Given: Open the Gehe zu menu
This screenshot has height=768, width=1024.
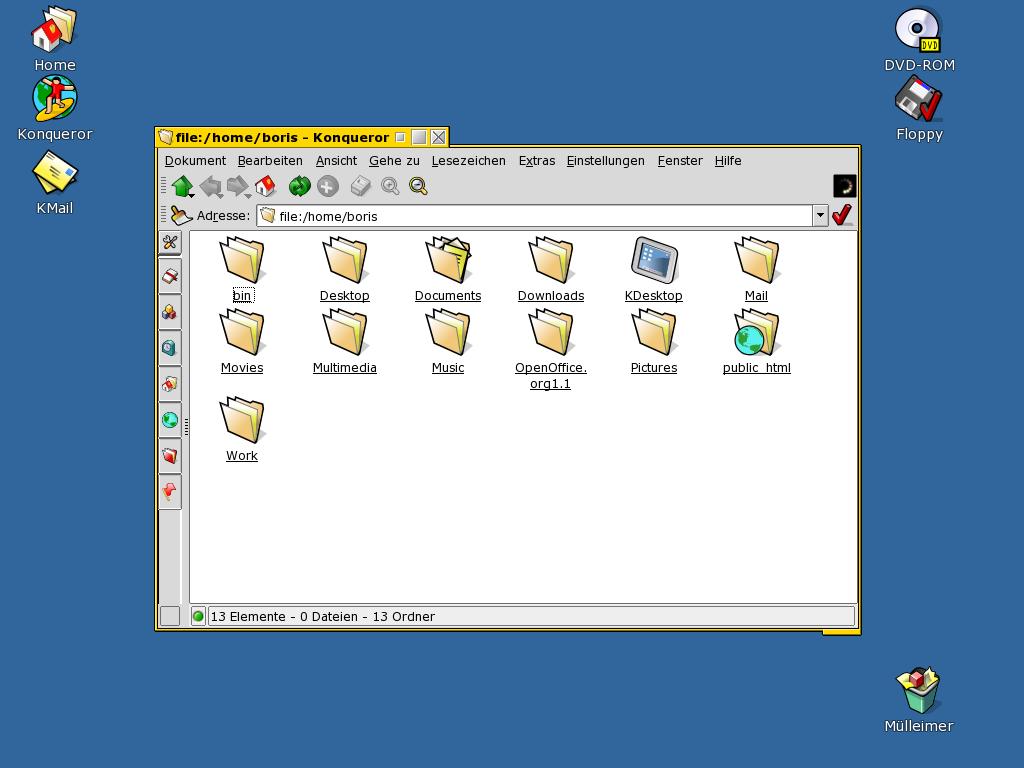Looking at the screenshot, I should click(394, 161).
